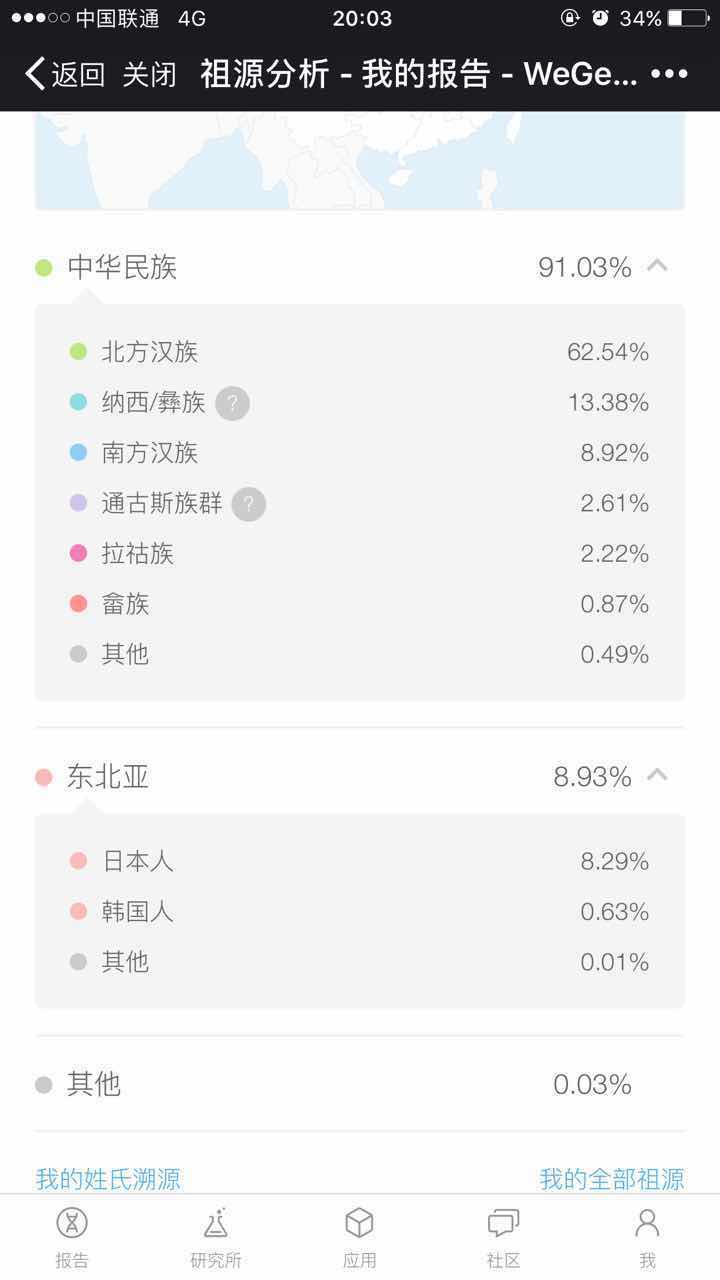Collapse the 中华民族 section chevron

[x=657, y=266]
